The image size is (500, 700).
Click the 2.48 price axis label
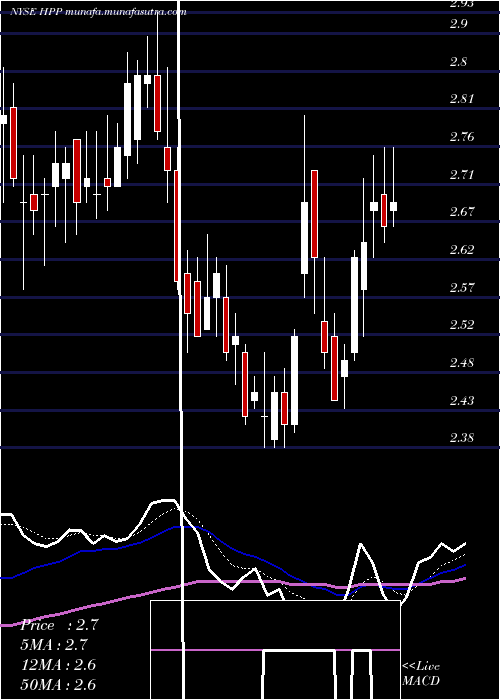[462, 363]
